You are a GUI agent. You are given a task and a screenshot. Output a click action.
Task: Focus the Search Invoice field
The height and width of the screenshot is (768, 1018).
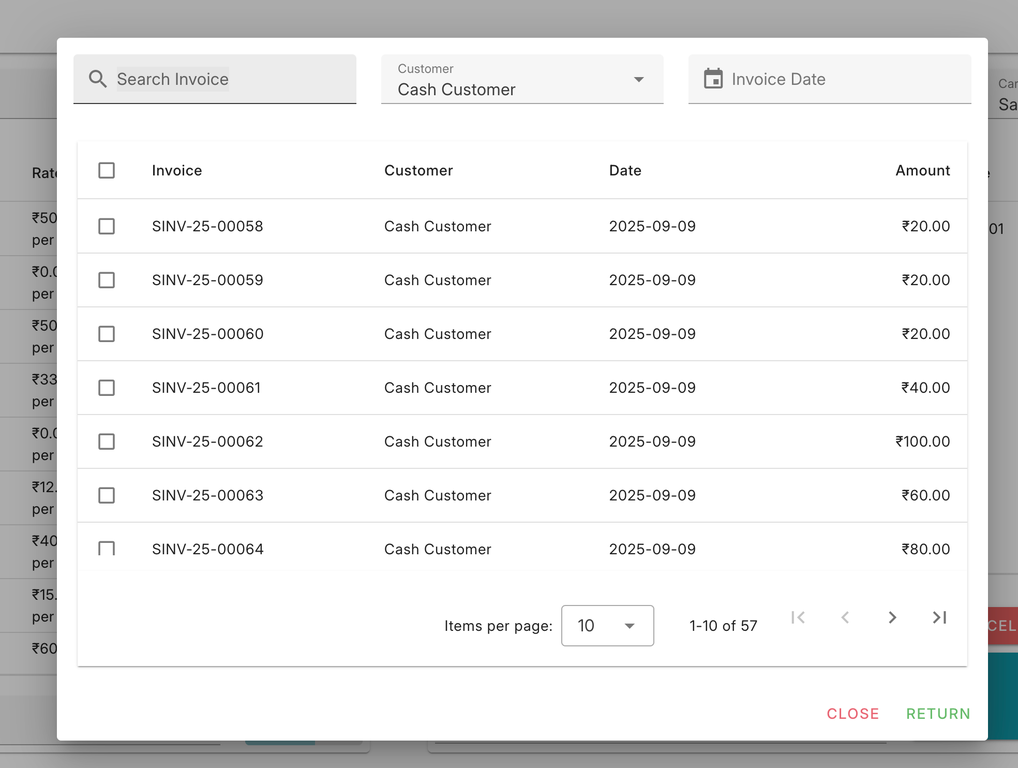(x=215, y=79)
